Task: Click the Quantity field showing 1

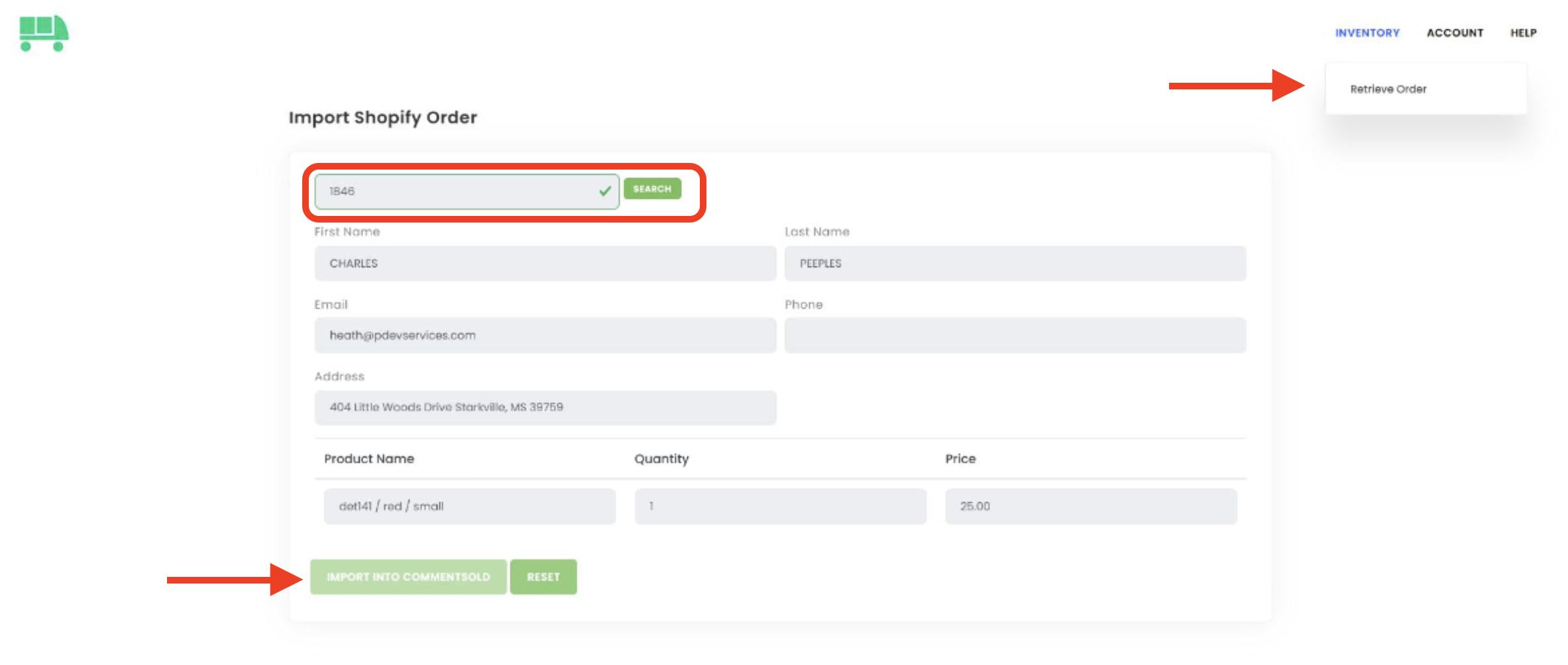Action: [x=780, y=507]
